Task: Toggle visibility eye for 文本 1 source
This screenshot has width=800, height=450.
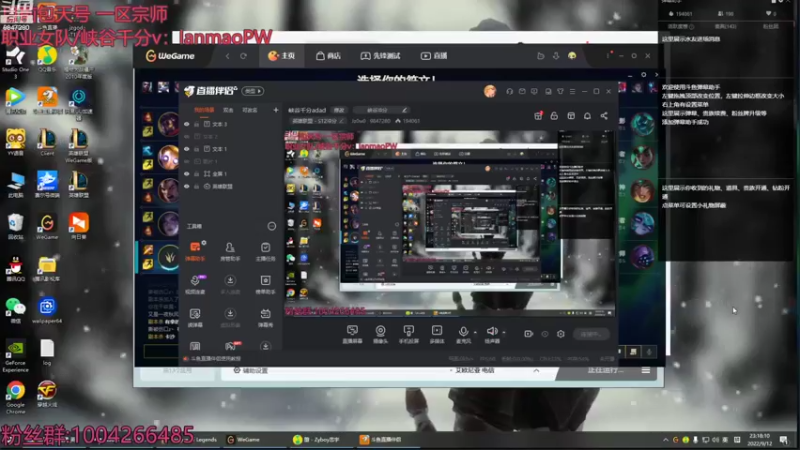Action: pos(187,149)
